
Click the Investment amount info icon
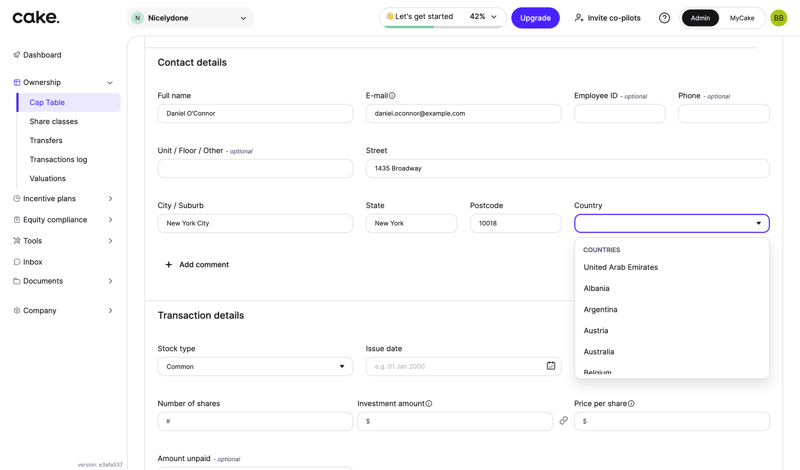click(x=429, y=404)
